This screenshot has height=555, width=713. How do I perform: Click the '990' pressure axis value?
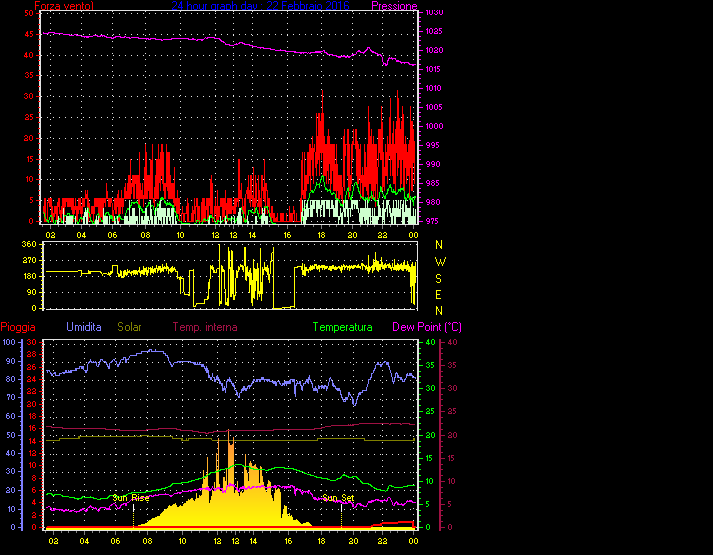(x=433, y=165)
